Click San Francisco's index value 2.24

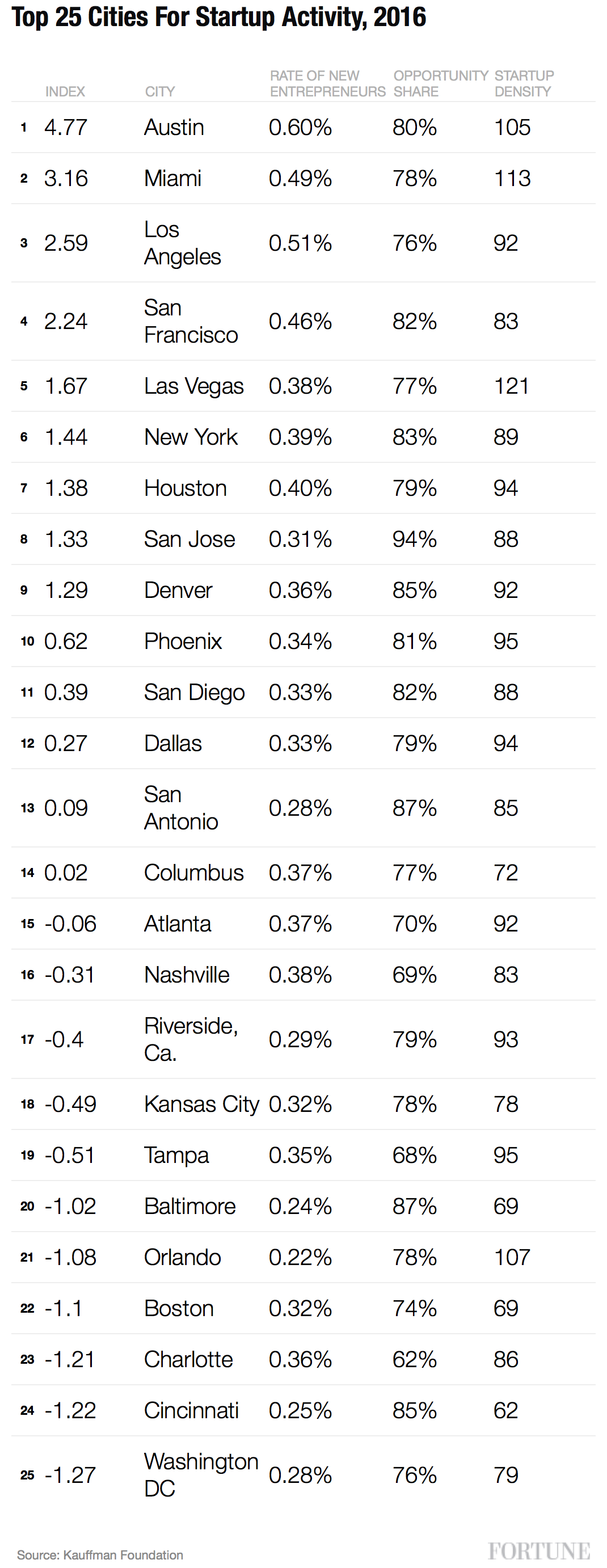click(x=66, y=321)
